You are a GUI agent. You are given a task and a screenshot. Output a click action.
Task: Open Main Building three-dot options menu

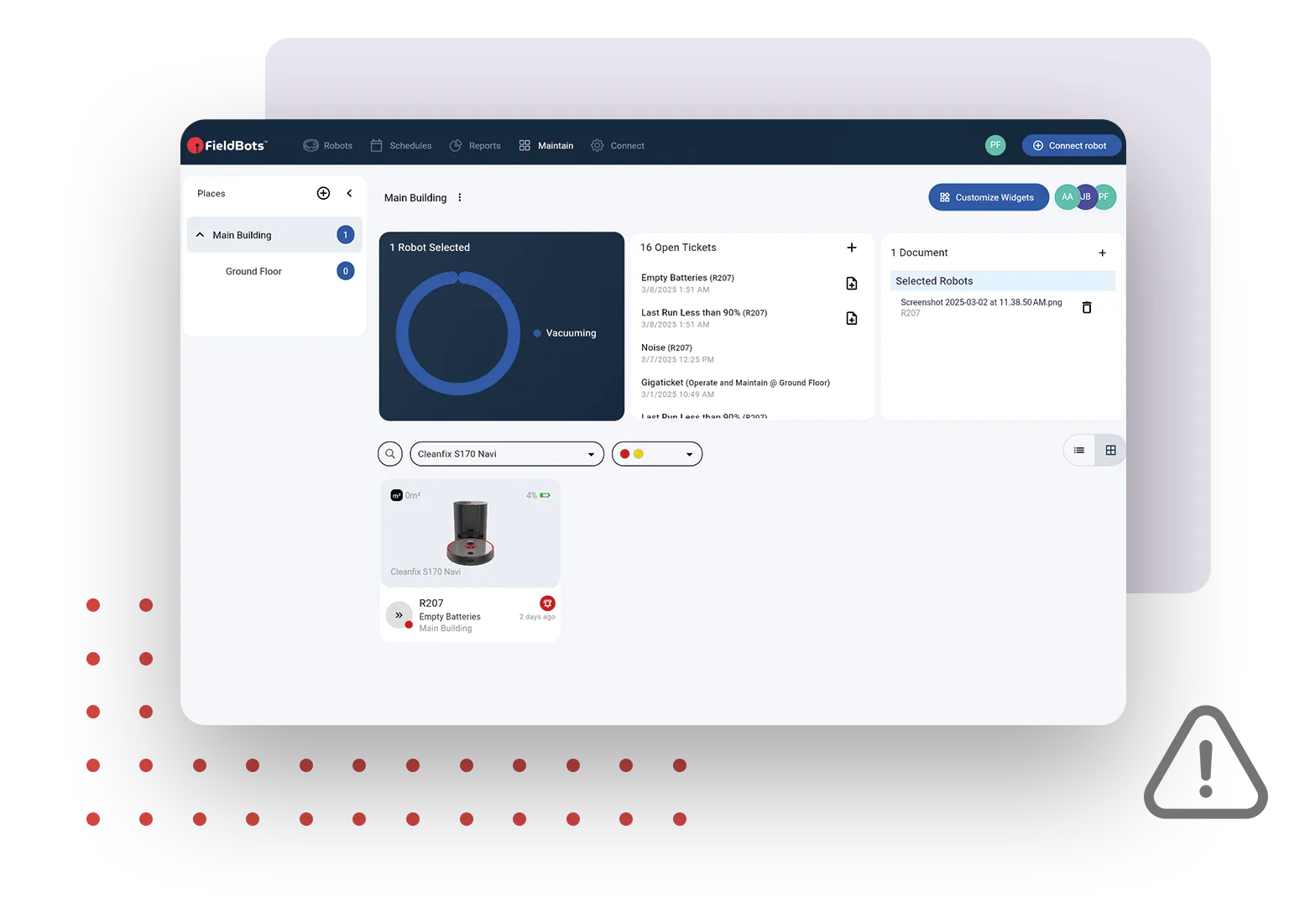click(x=459, y=198)
